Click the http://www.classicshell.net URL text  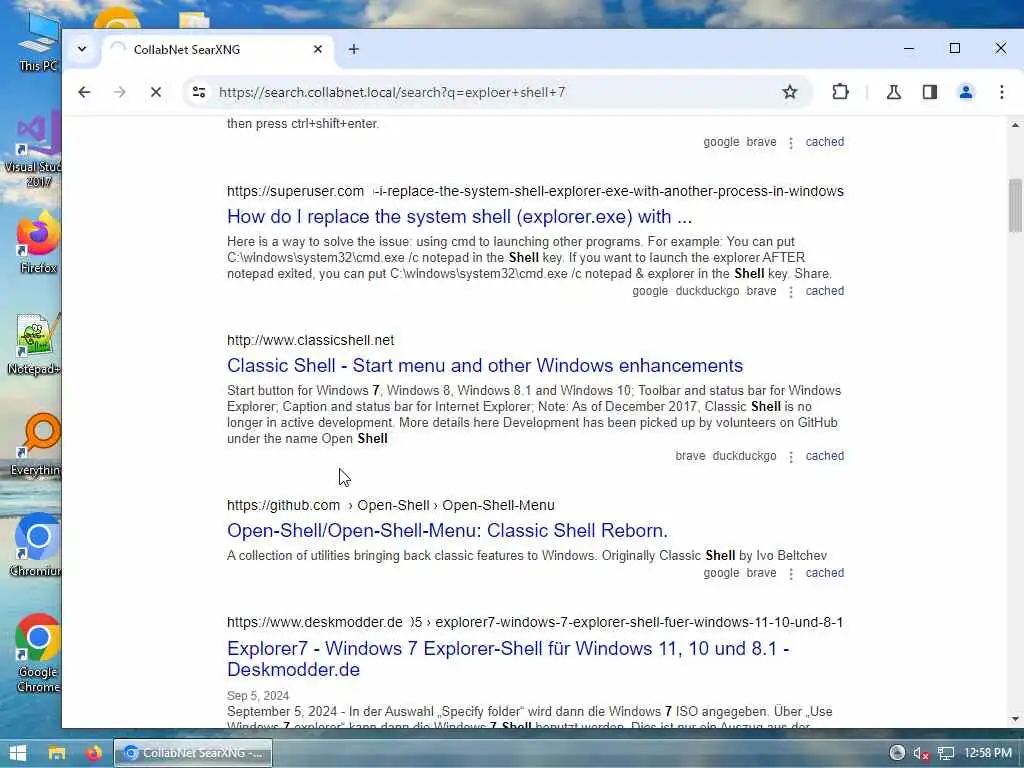[310, 340]
